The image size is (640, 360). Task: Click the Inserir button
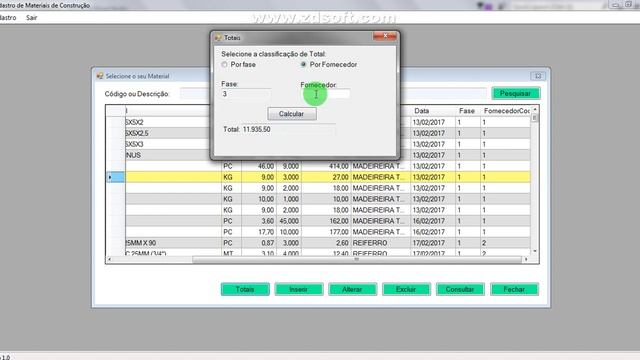[x=299, y=289]
